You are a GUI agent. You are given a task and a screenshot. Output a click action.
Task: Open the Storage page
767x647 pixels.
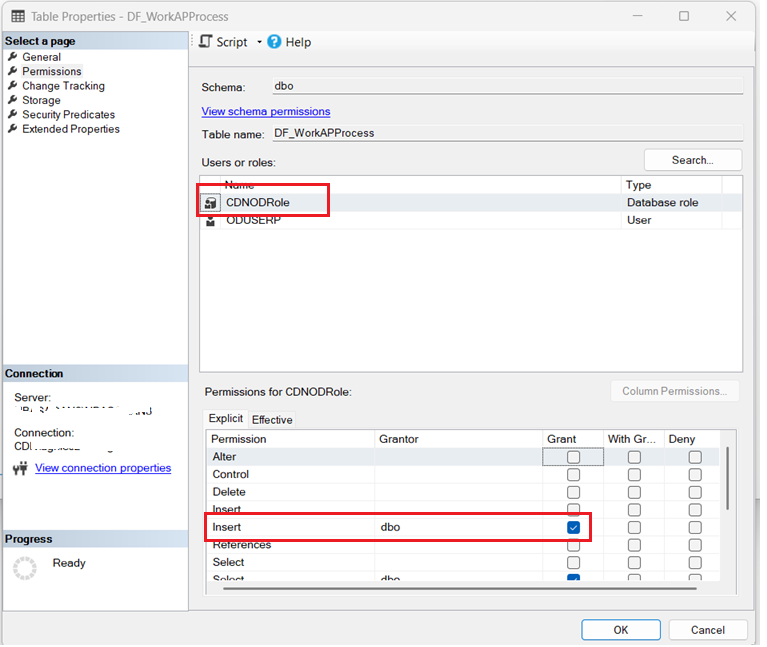point(41,100)
